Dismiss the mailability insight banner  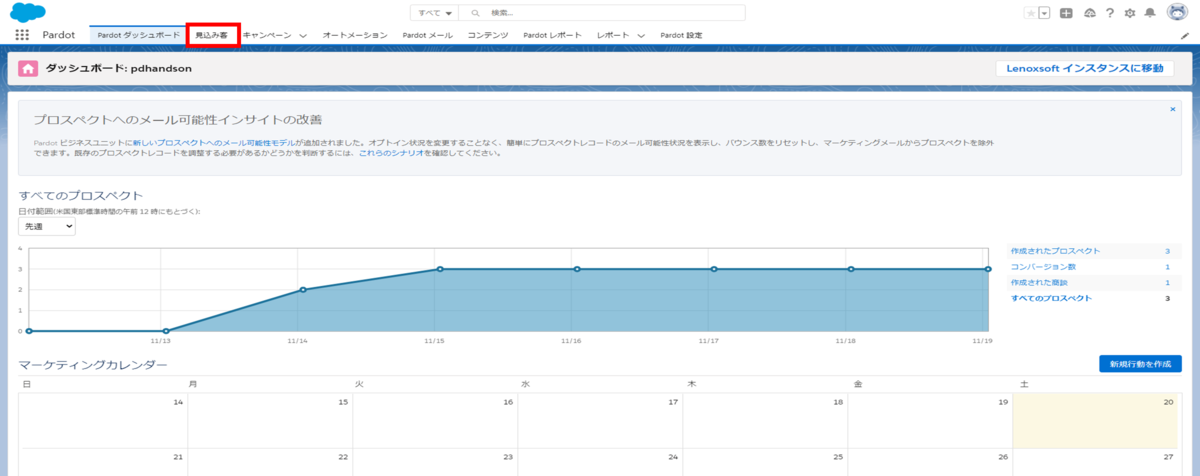point(1172,108)
